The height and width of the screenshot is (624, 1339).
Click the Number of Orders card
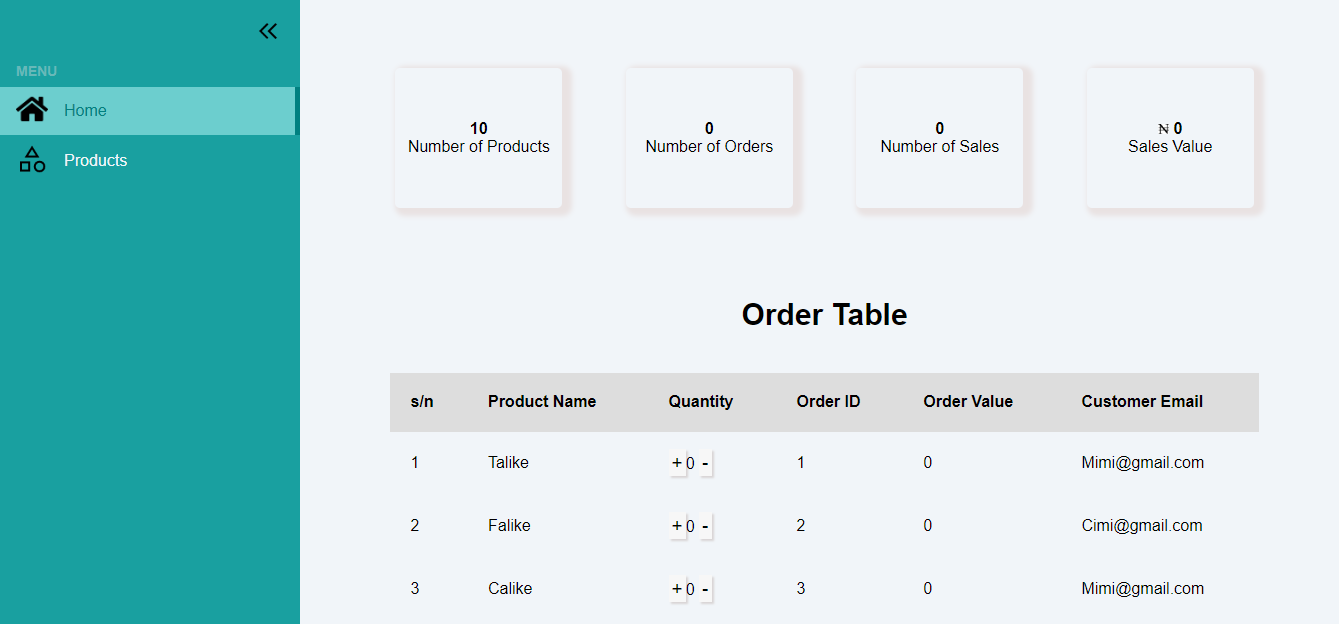coord(709,138)
